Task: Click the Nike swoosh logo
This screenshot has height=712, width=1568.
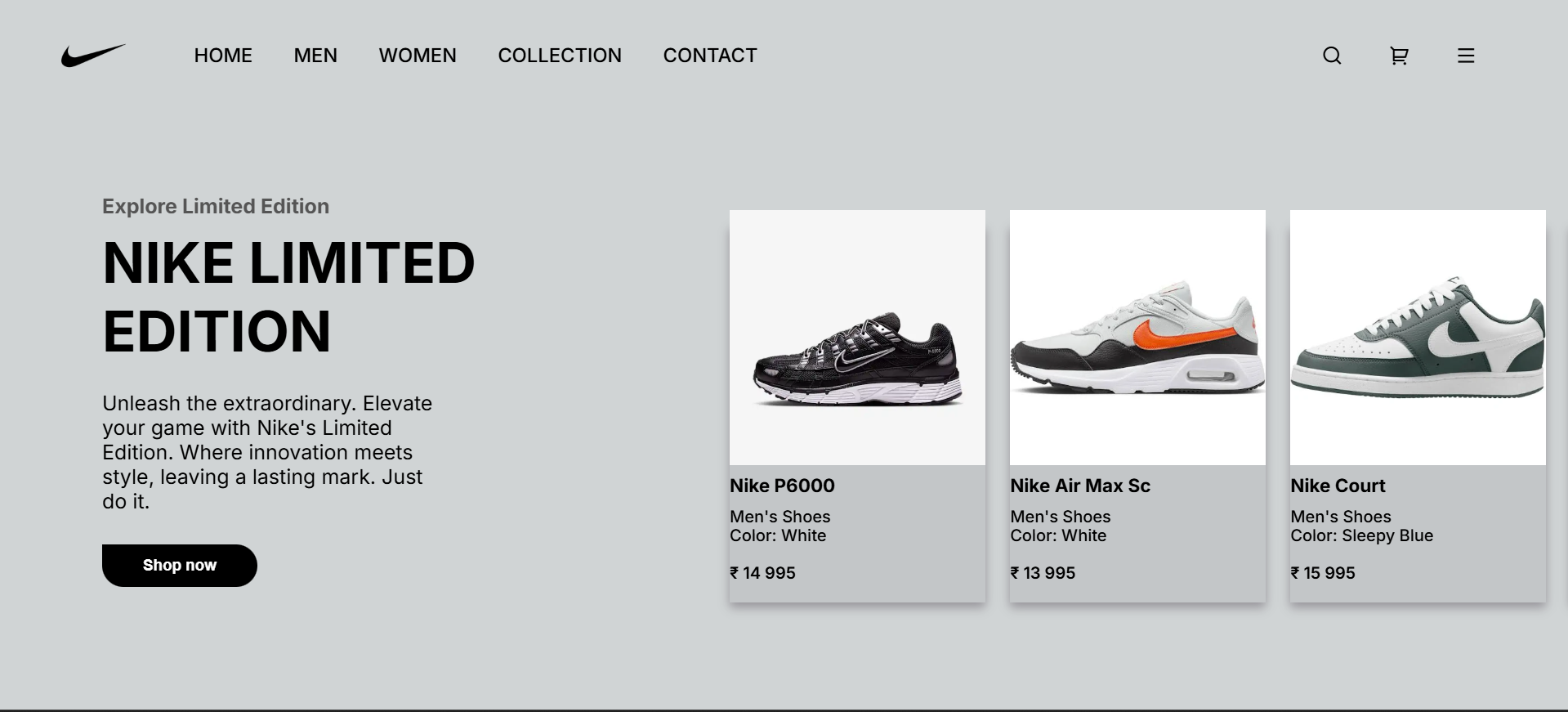Action: point(92,56)
